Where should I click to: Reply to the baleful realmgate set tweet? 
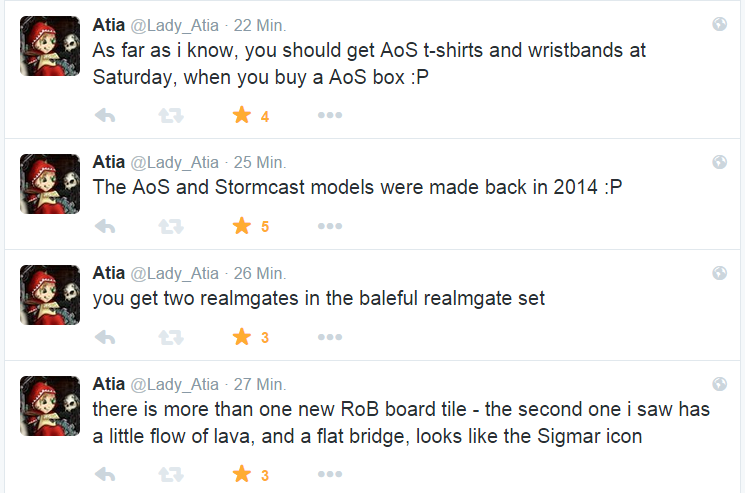pos(104,337)
